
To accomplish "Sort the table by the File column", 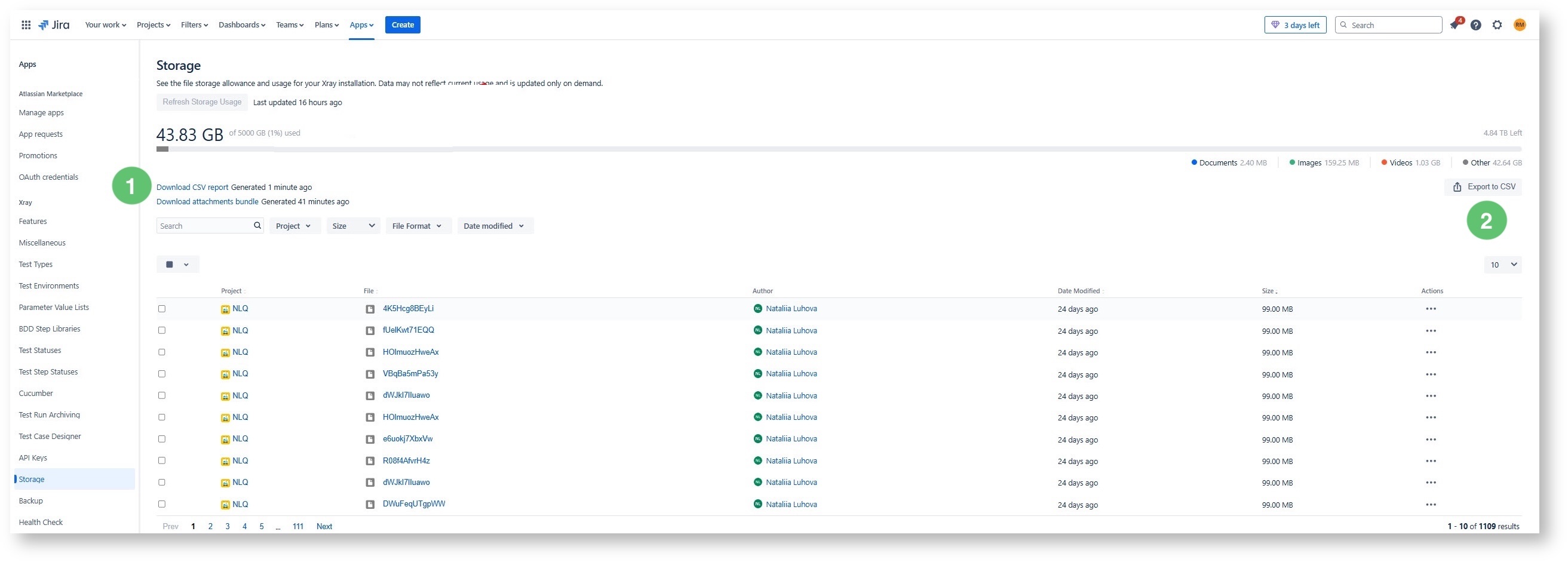I will point(370,291).
